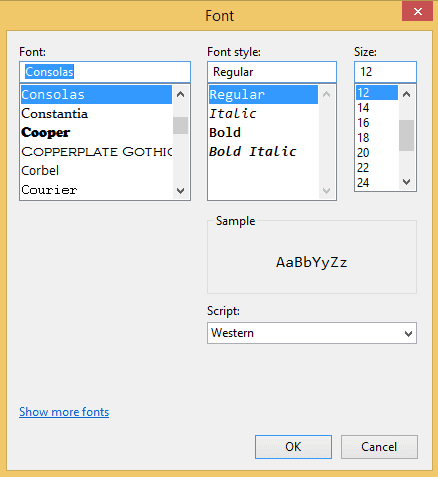Click the Cancel button
438x477 pixels.
tap(379, 447)
